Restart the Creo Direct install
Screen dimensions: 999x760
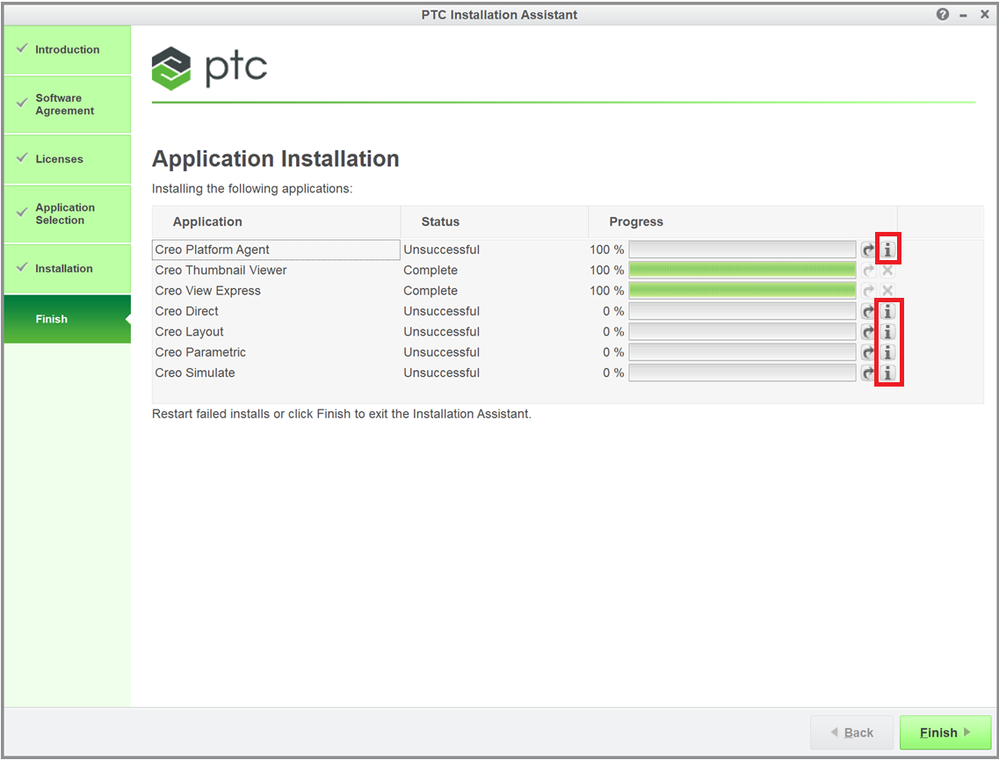point(868,312)
